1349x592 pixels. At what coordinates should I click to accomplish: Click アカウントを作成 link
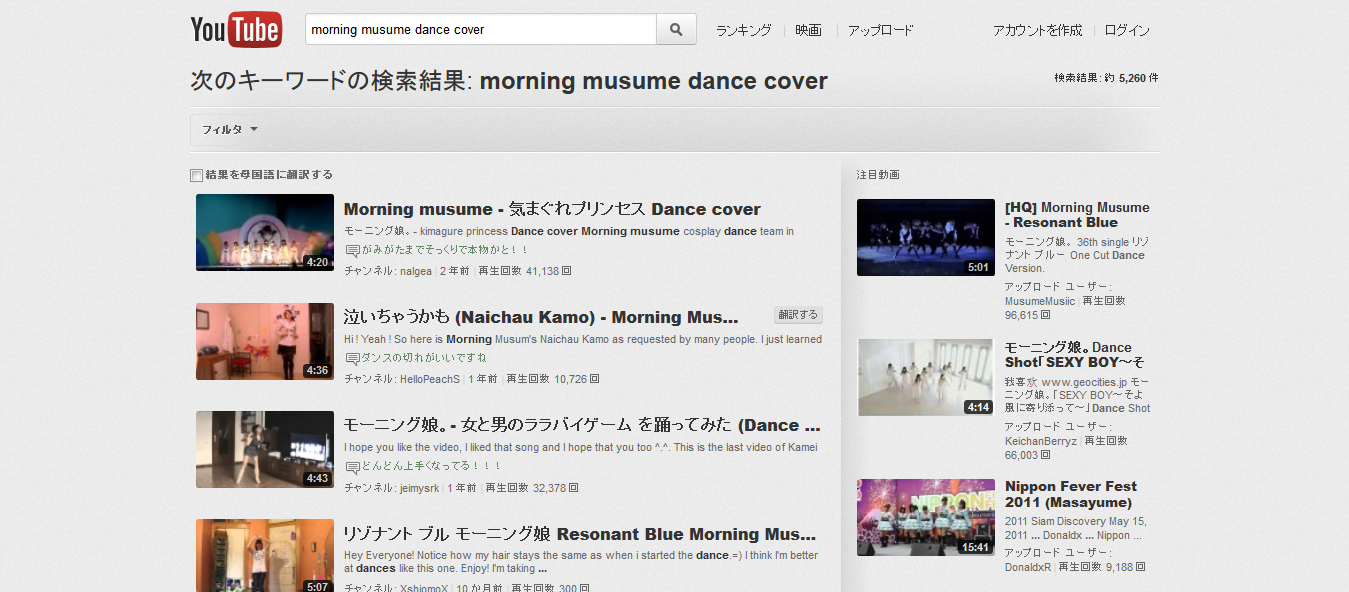[x=1037, y=30]
